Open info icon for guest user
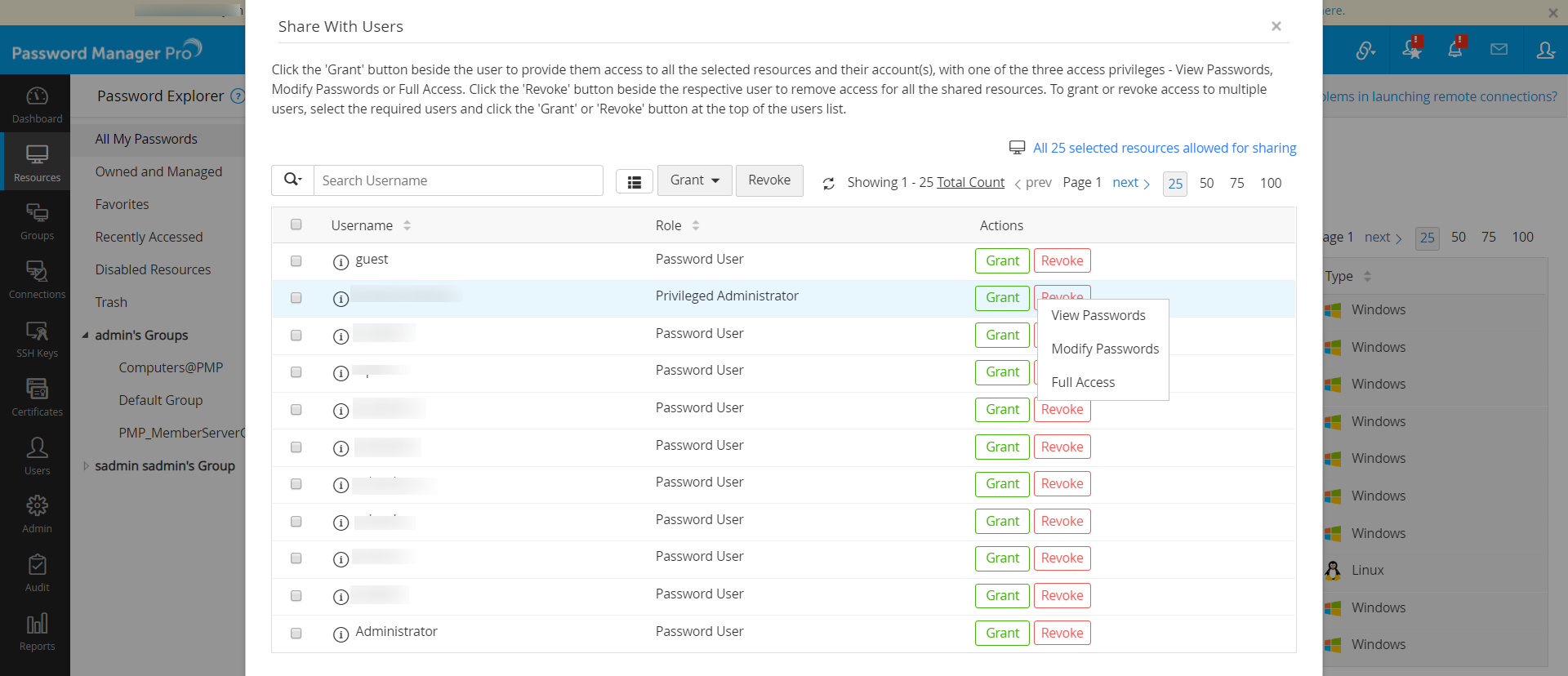 pos(341,262)
